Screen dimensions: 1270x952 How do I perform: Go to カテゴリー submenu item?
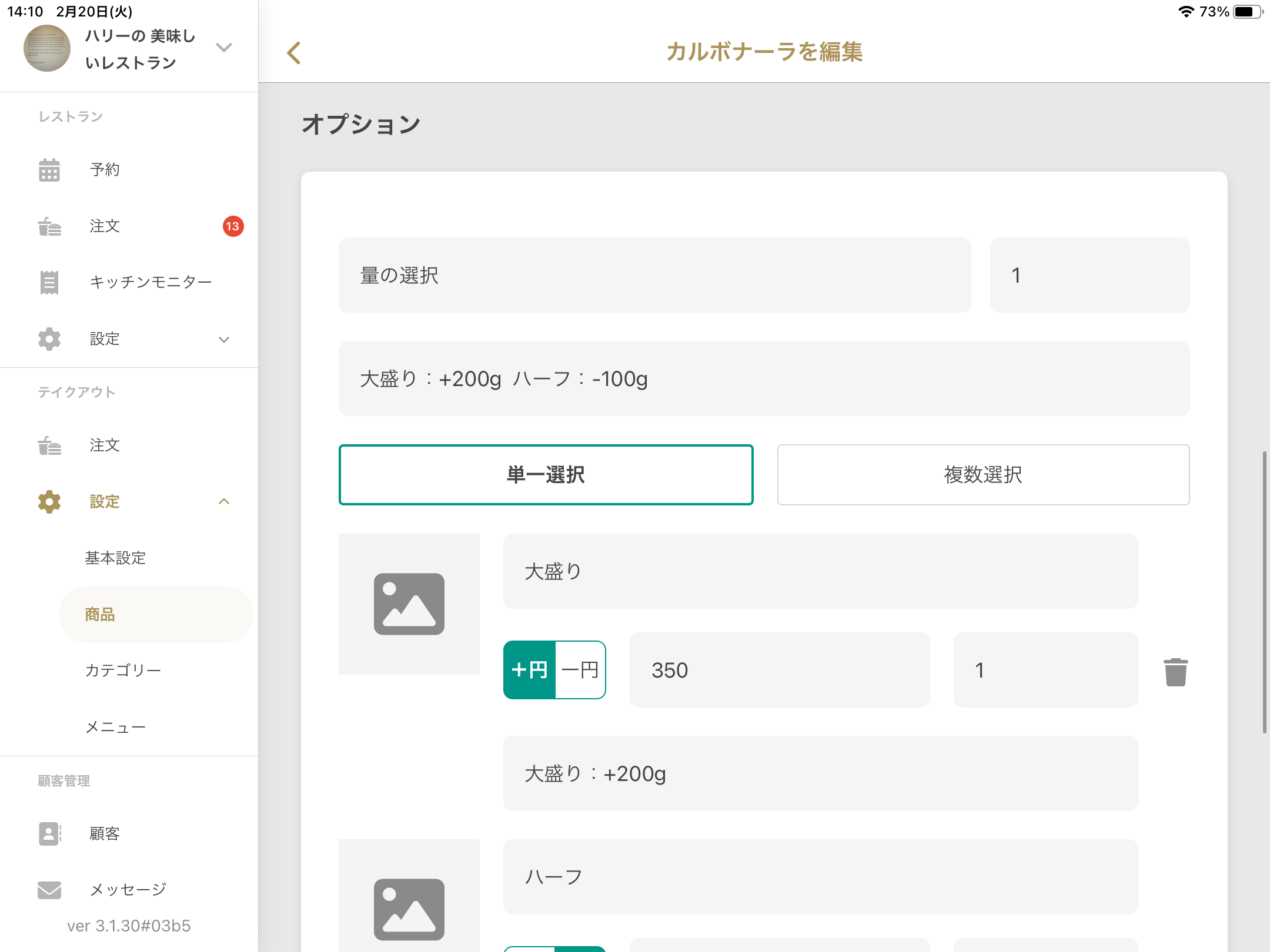point(123,671)
